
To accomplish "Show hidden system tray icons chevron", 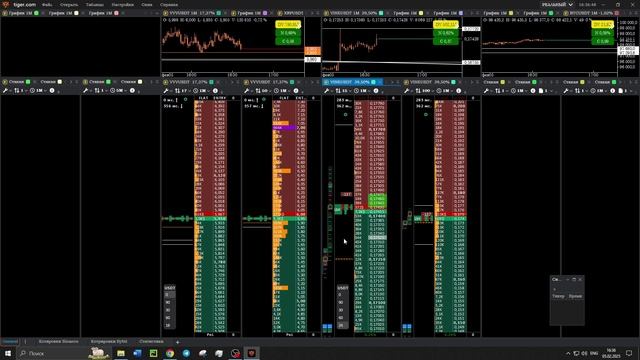I will (568, 353).
